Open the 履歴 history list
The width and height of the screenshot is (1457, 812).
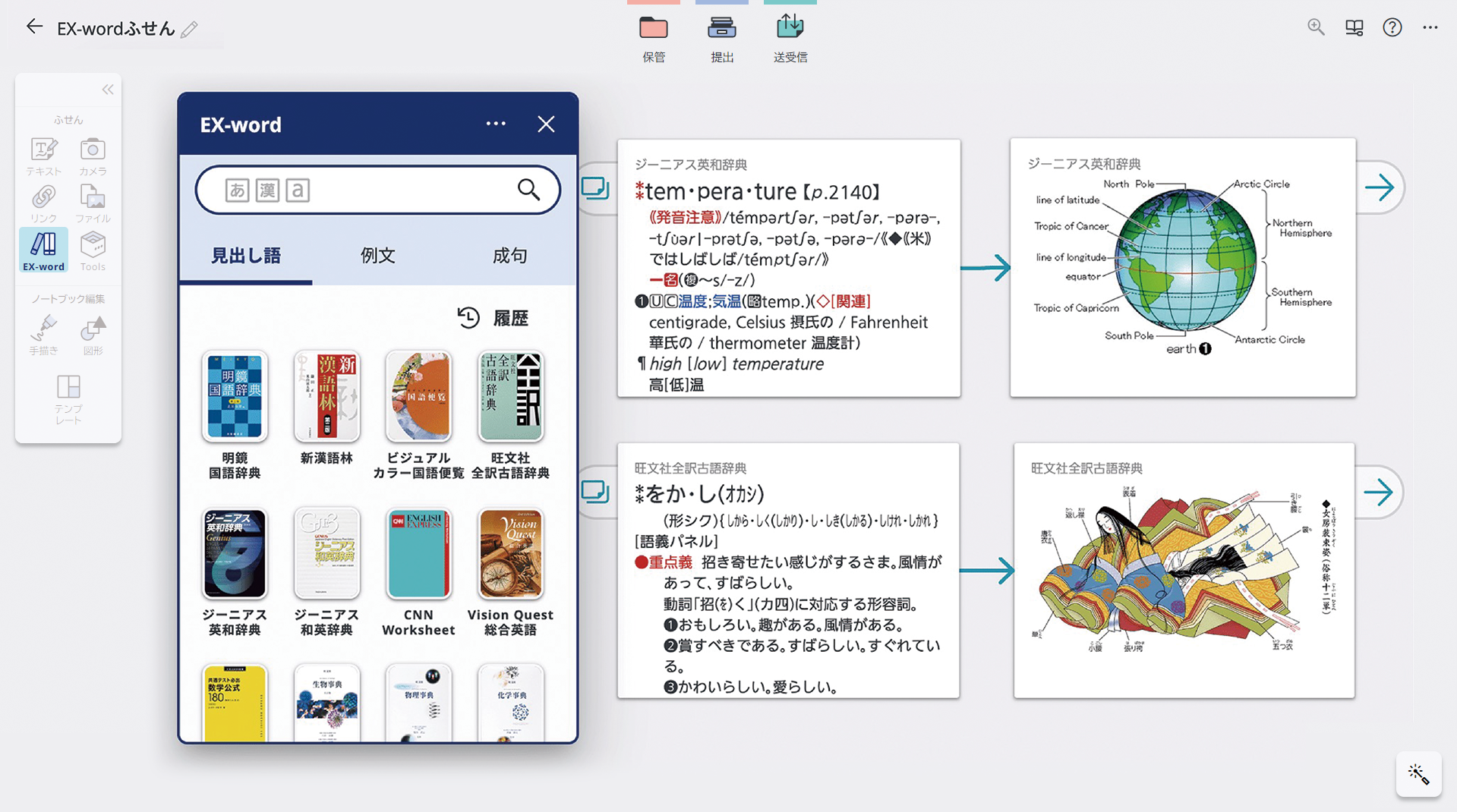tap(493, 318)
